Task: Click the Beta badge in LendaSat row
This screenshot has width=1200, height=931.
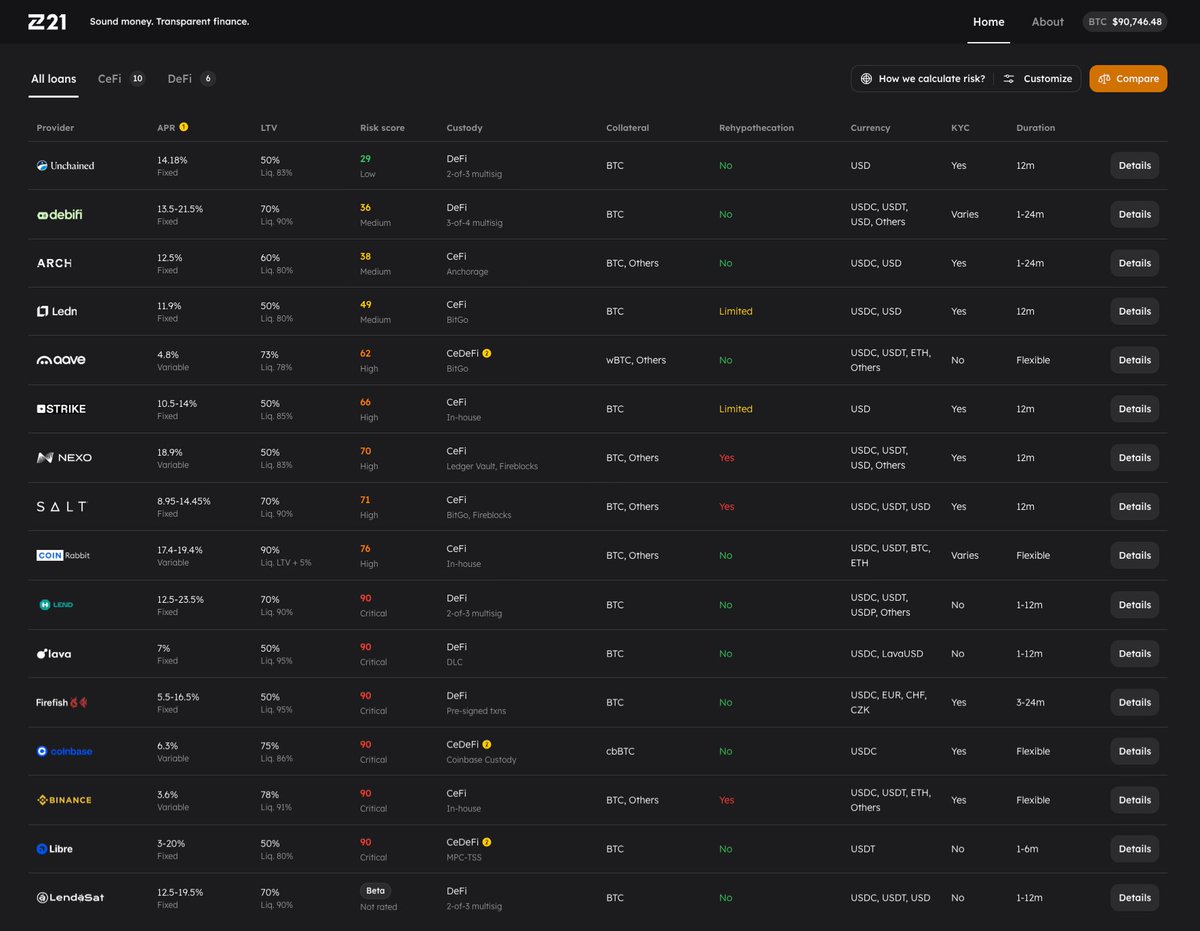Action: tap(375, 890)
